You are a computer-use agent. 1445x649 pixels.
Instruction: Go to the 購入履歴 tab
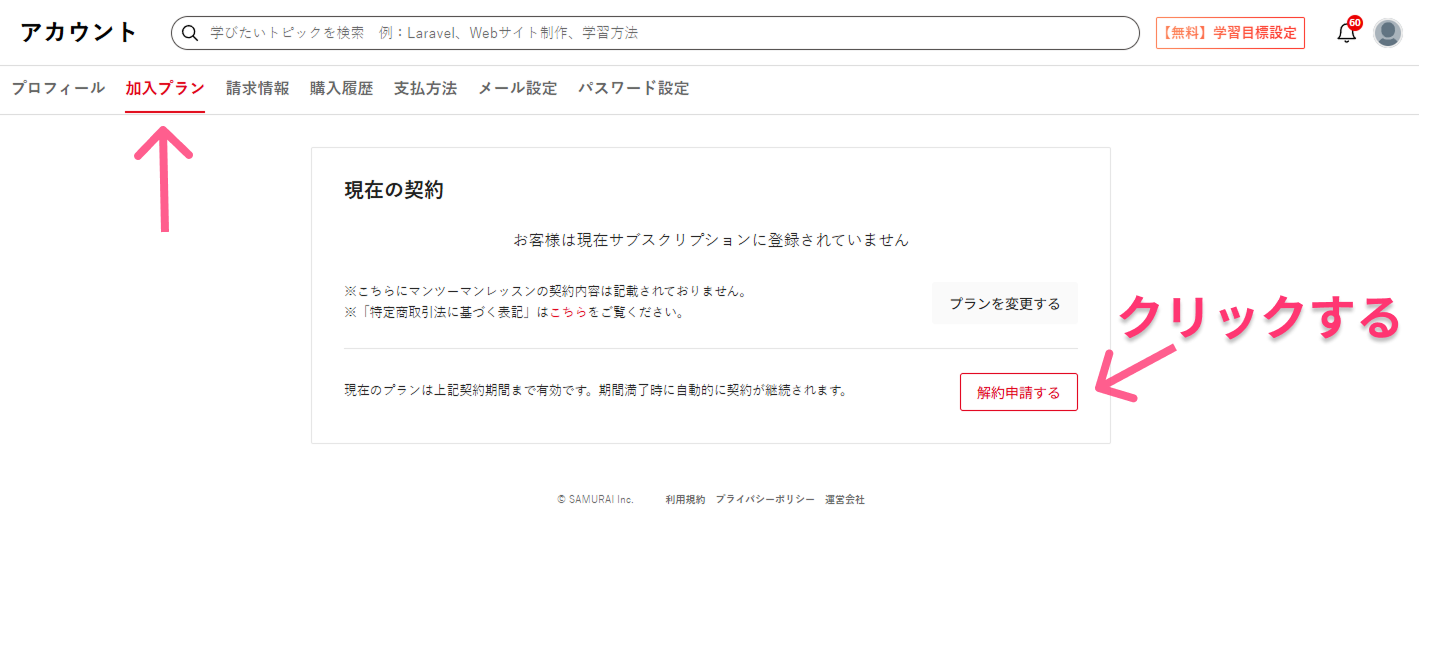[x=341, y=88]
